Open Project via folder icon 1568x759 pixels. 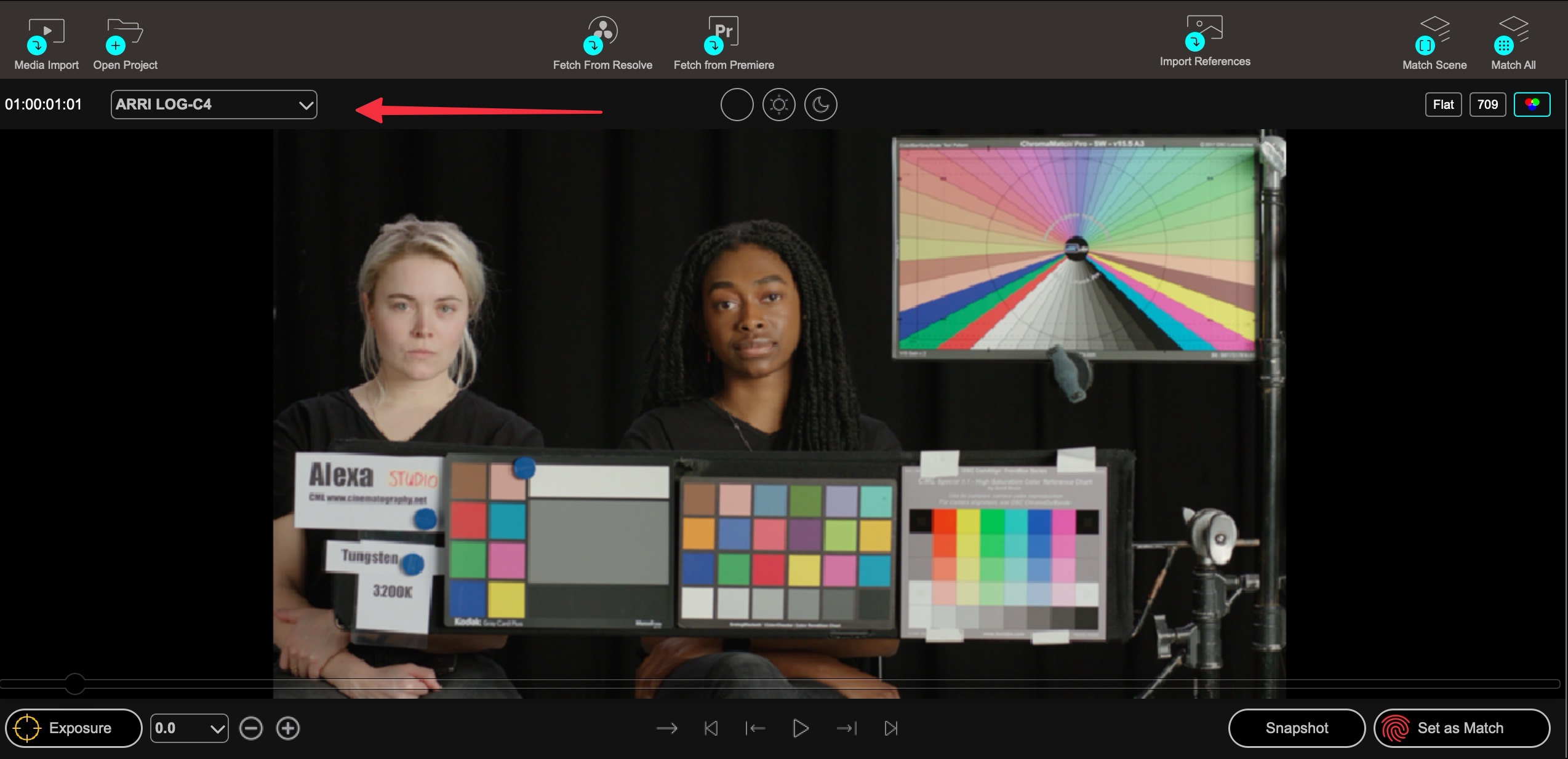[125, 35]
